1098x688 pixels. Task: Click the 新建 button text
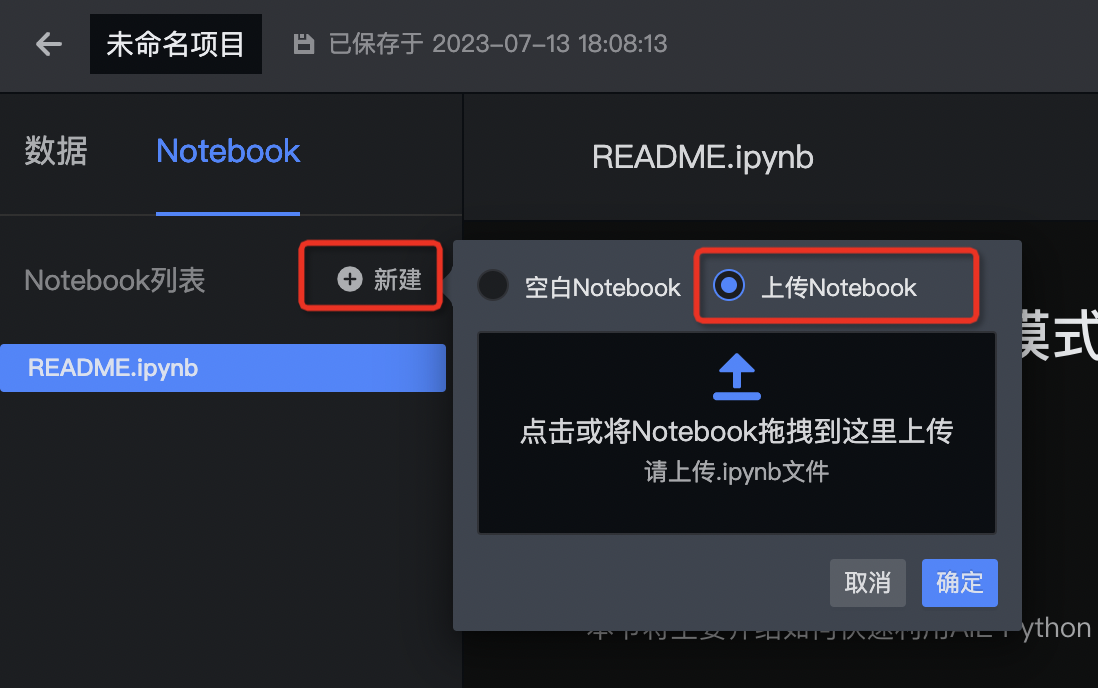397,280
